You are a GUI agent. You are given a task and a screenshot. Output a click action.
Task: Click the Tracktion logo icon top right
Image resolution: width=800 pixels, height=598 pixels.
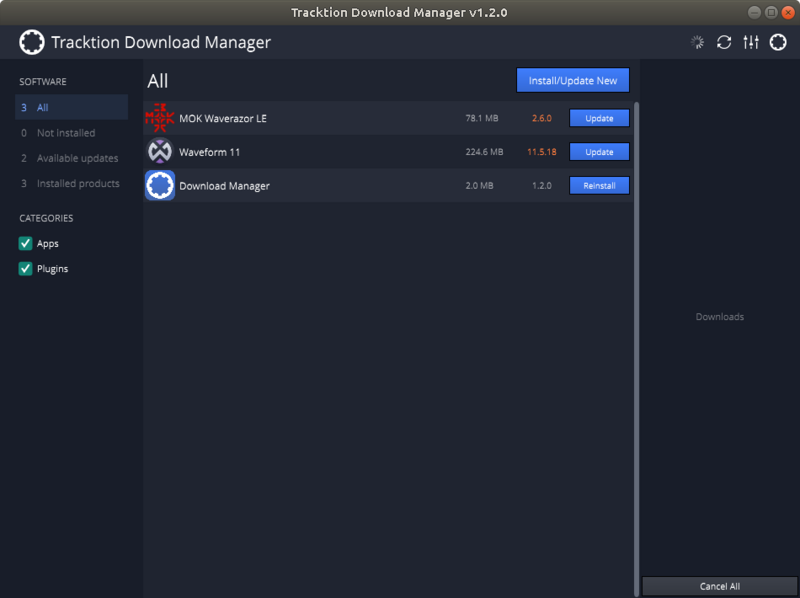pyautogui.click(x=778, y=42)
